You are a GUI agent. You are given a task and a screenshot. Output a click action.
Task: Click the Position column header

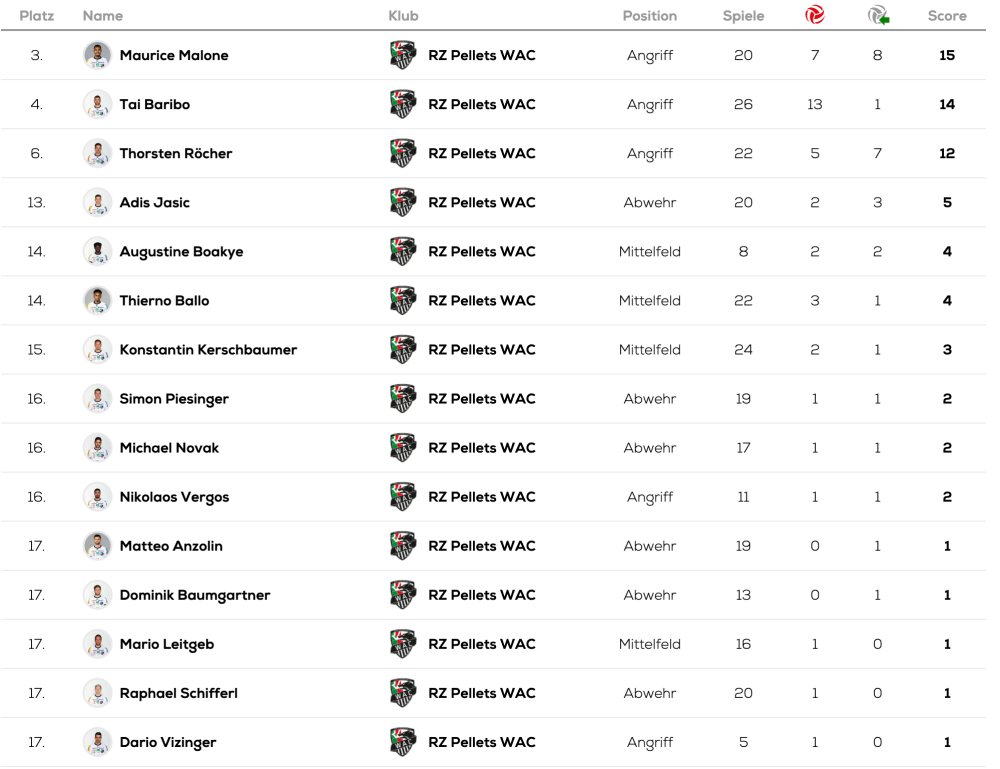[649, 16]
